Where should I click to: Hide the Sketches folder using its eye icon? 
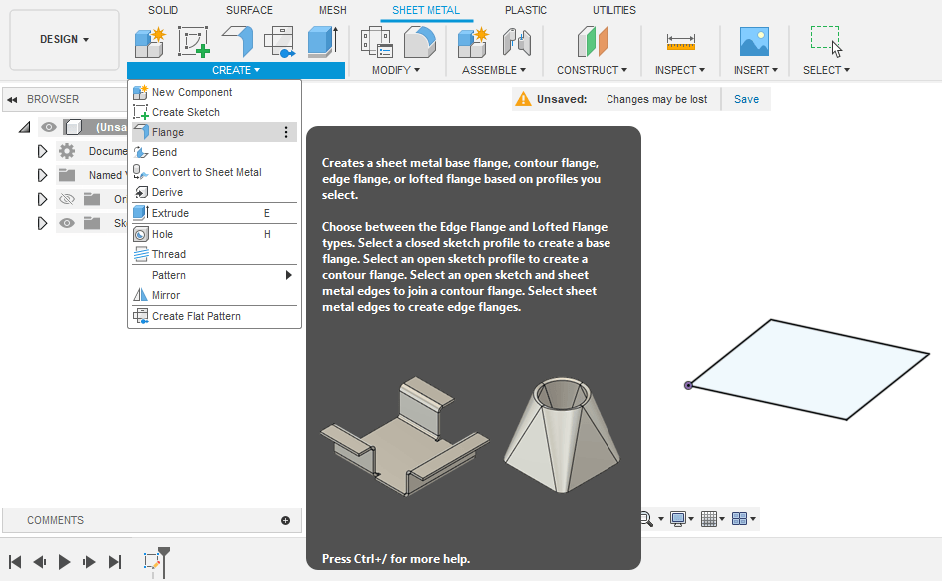pyautogui.click(x=67, y=223)
